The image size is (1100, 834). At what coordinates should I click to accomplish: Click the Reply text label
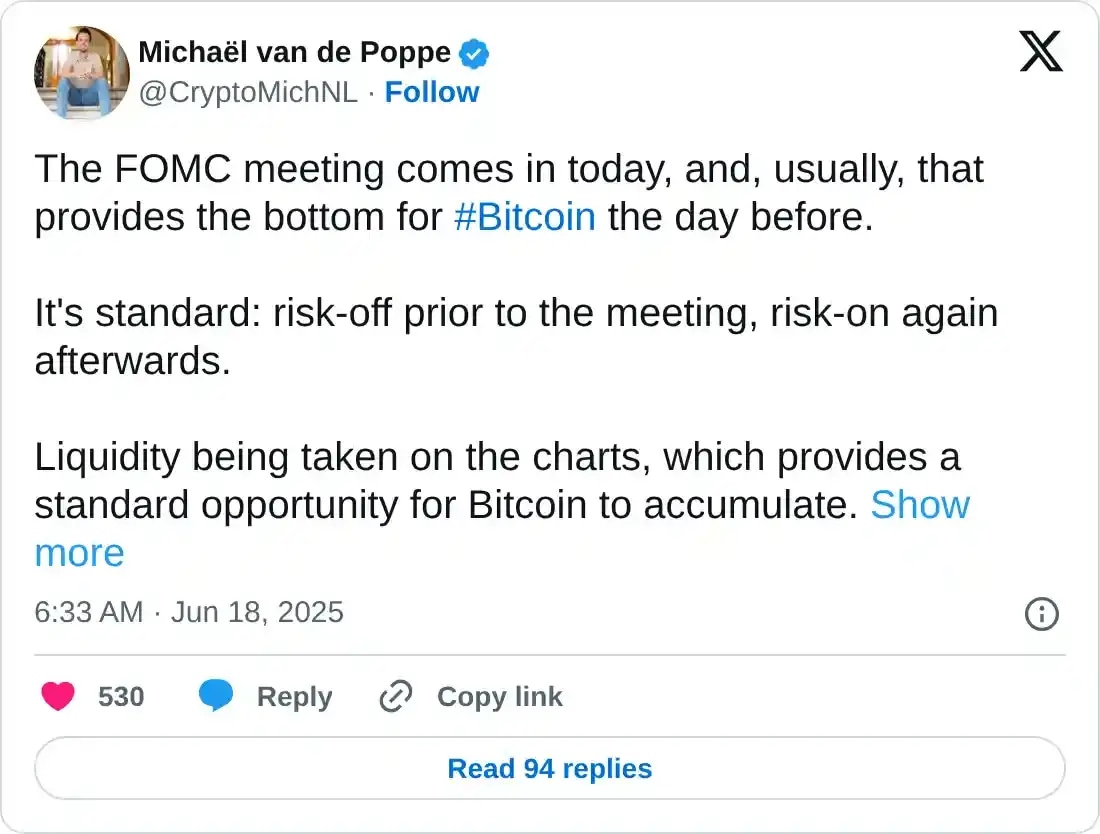click(294, 696)
